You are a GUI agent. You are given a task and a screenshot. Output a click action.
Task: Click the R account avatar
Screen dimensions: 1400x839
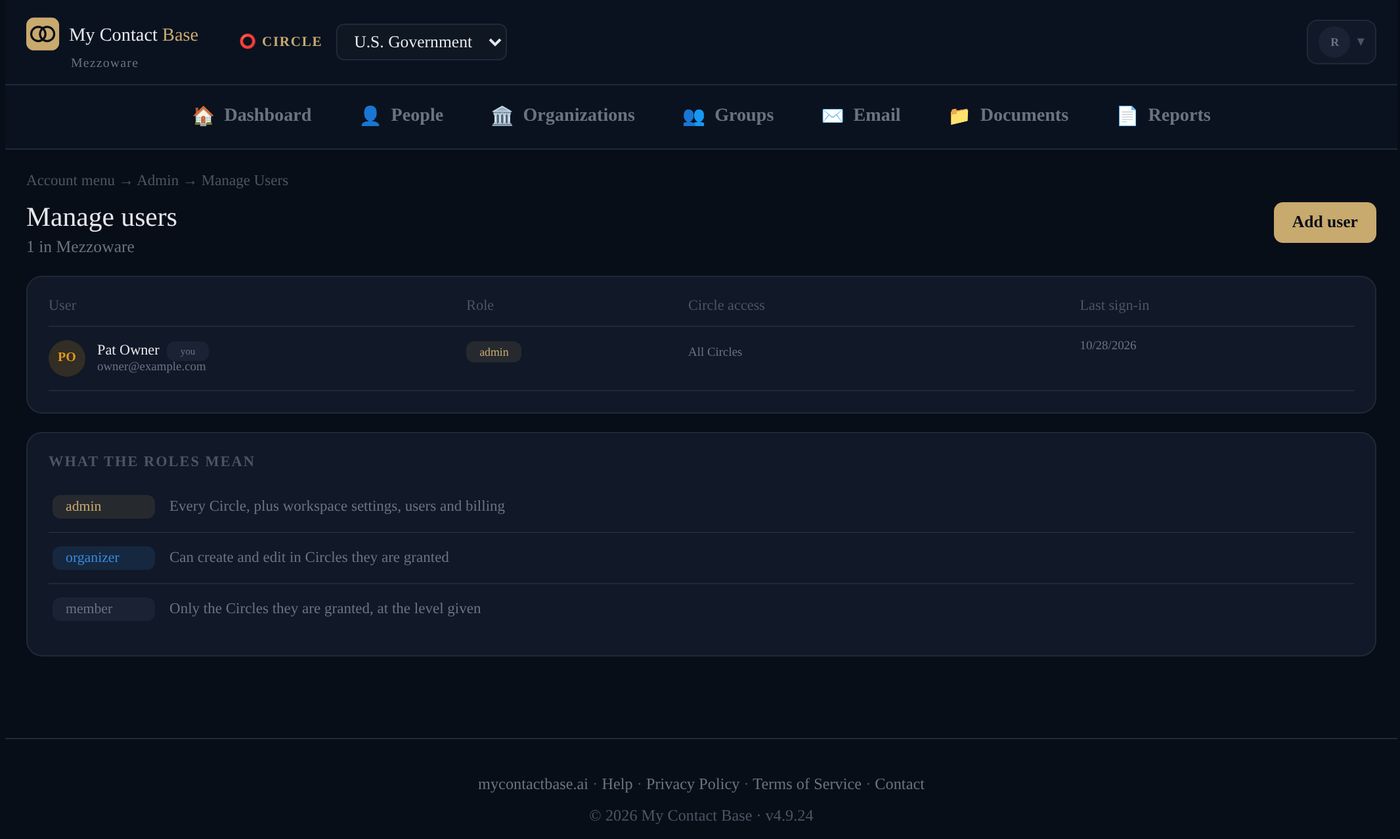tap(1334, 42)
